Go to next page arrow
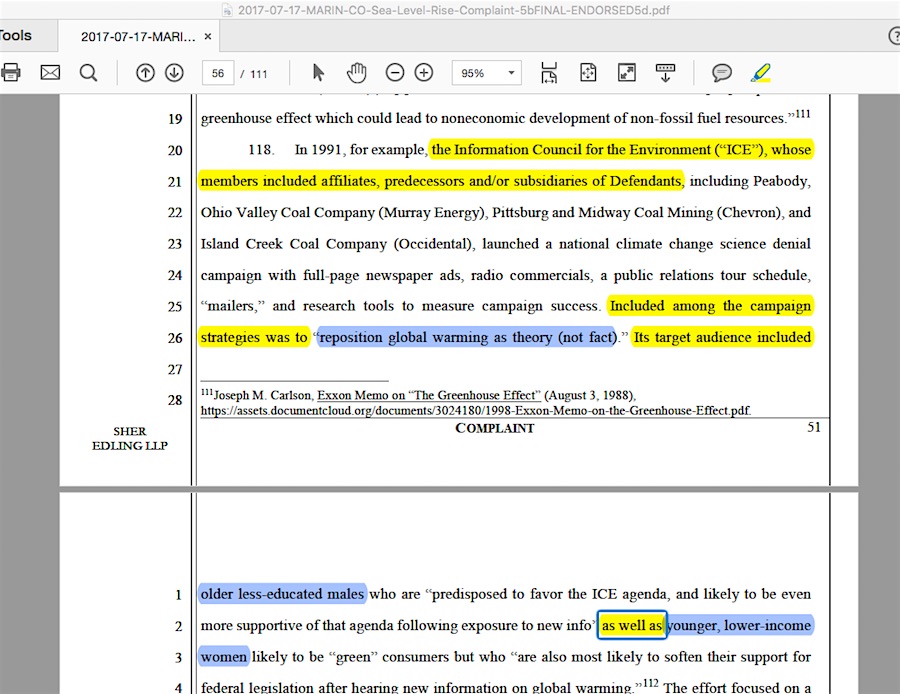This screenshot has height=694, width=900. click(174, 73)
